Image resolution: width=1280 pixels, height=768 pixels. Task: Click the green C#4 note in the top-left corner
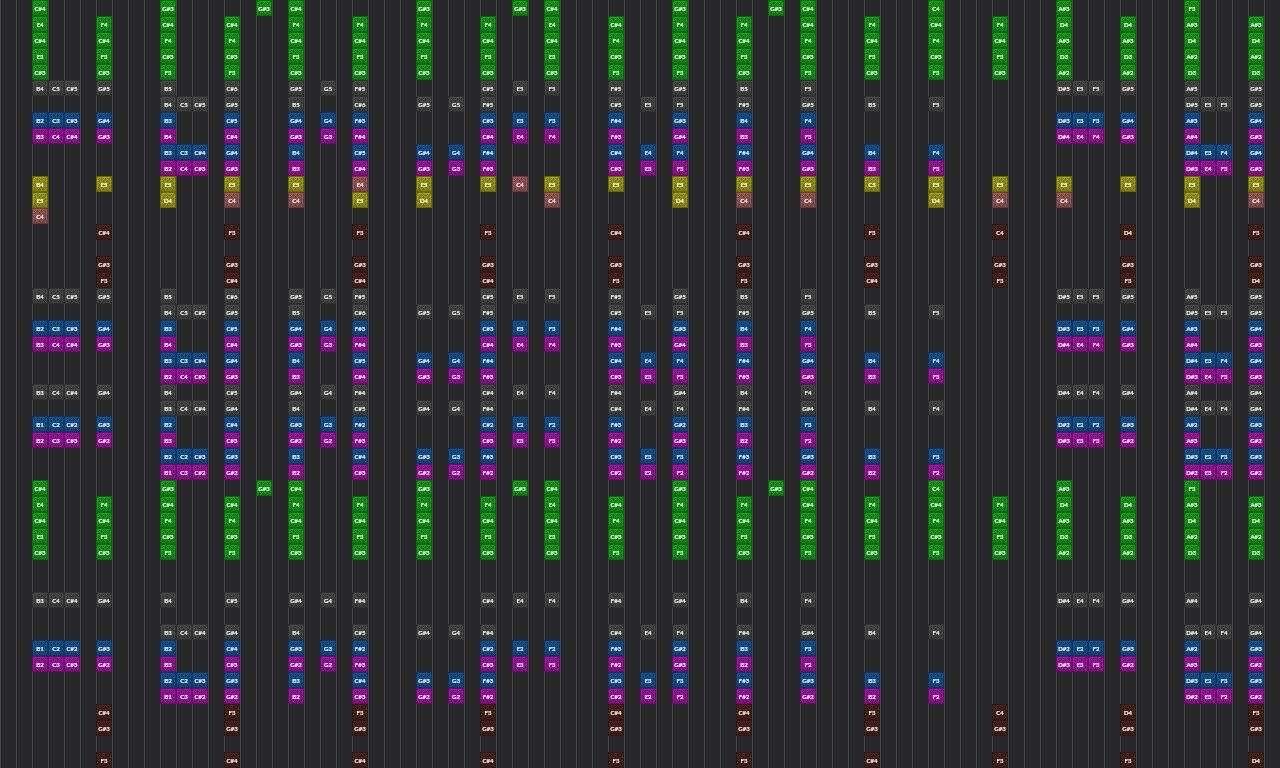coord(40,8)
